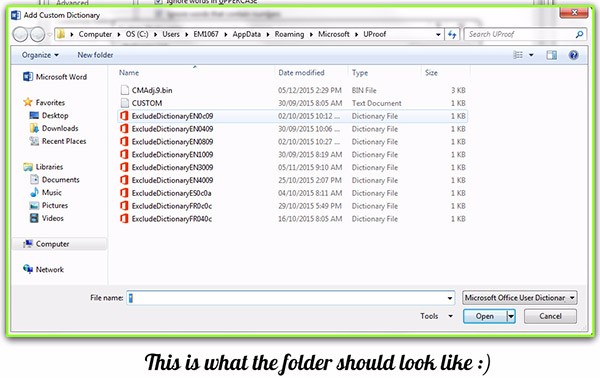Click the search magnifier icon
Image resolution: width=600 pixels, height=378 pixels.
click(x=579, y=34)
